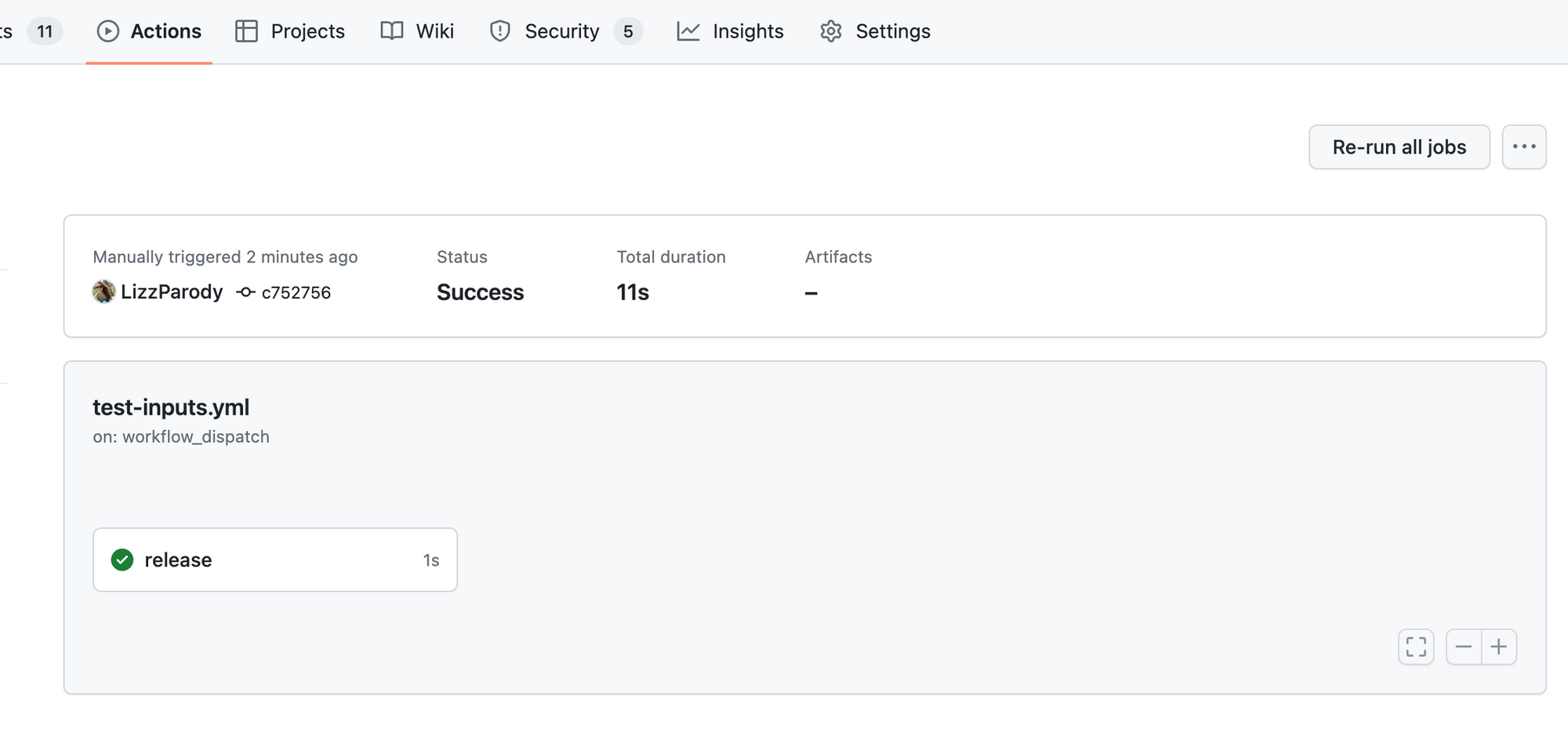Click the Actions play icon
The image size is (1568, 746).
tap(107, 31)
